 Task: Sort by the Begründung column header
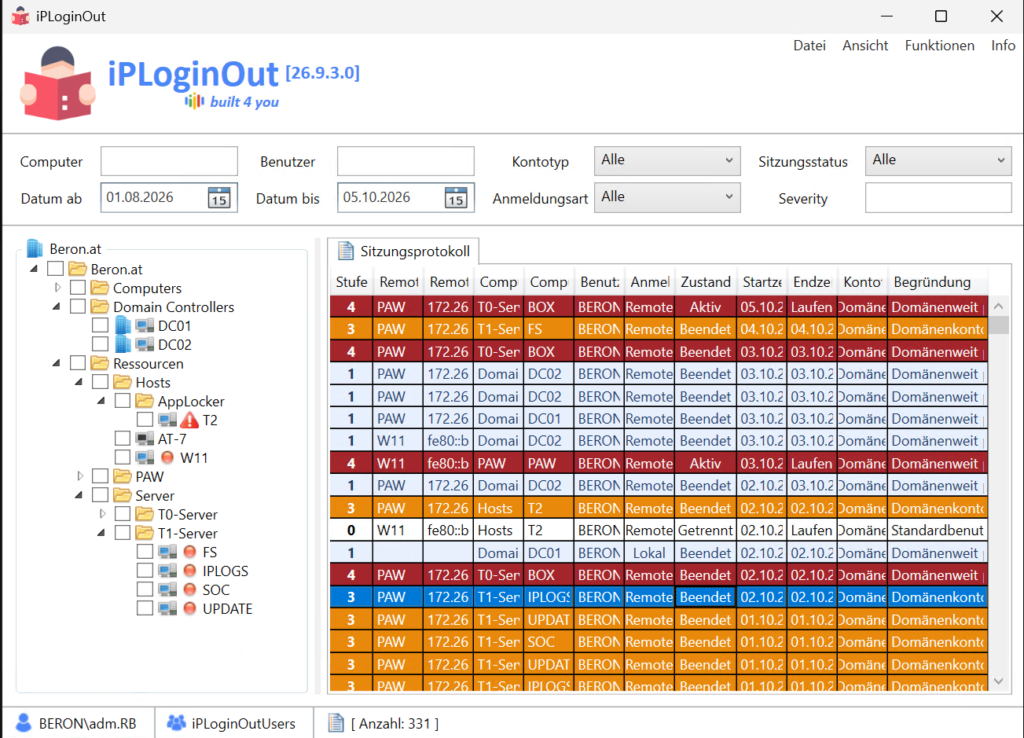(x=938, y=282)
